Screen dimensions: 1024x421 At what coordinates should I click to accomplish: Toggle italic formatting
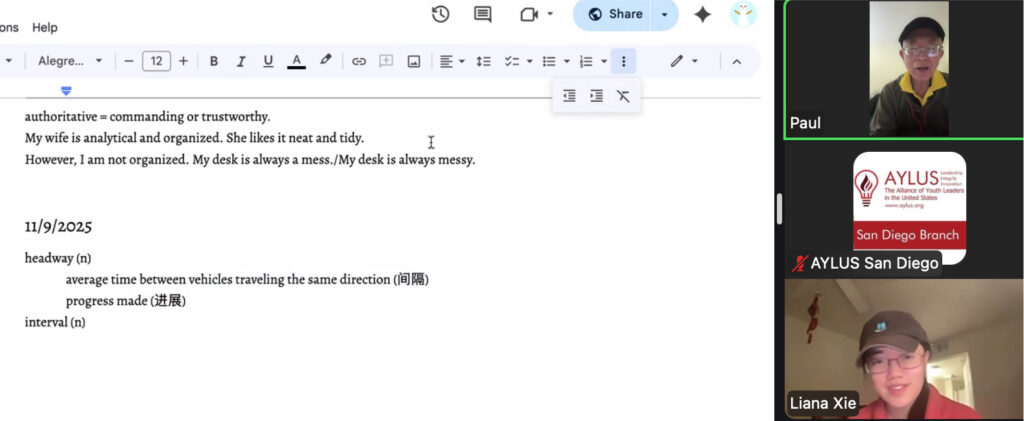tap(241, 61)
